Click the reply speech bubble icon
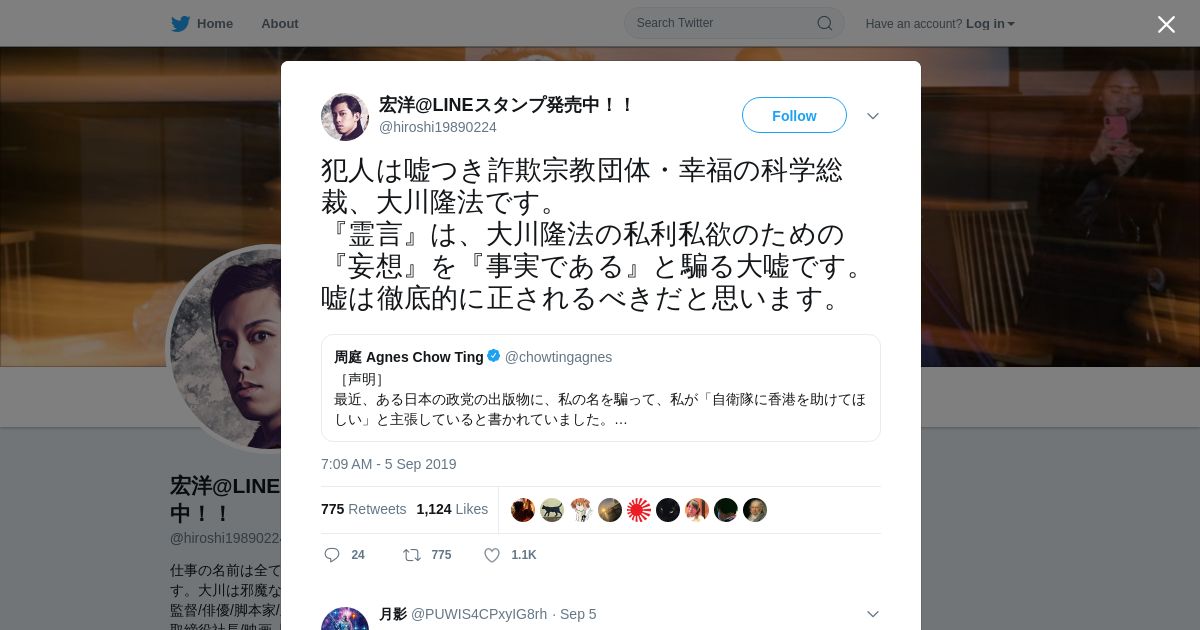1200x630 pixels. [x=332, y=555]
